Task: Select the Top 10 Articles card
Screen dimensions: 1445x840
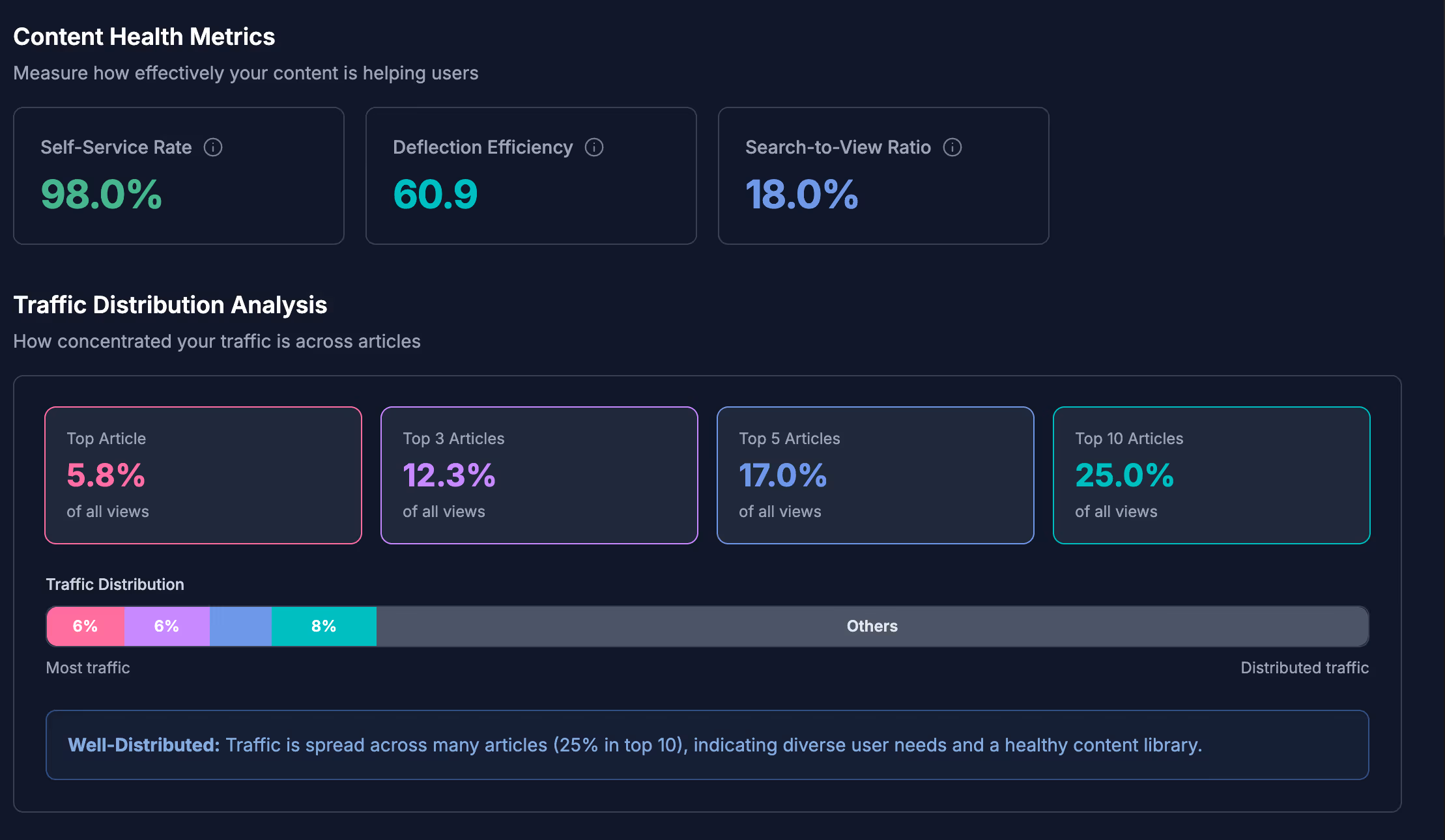Action: click(1211, 475)
